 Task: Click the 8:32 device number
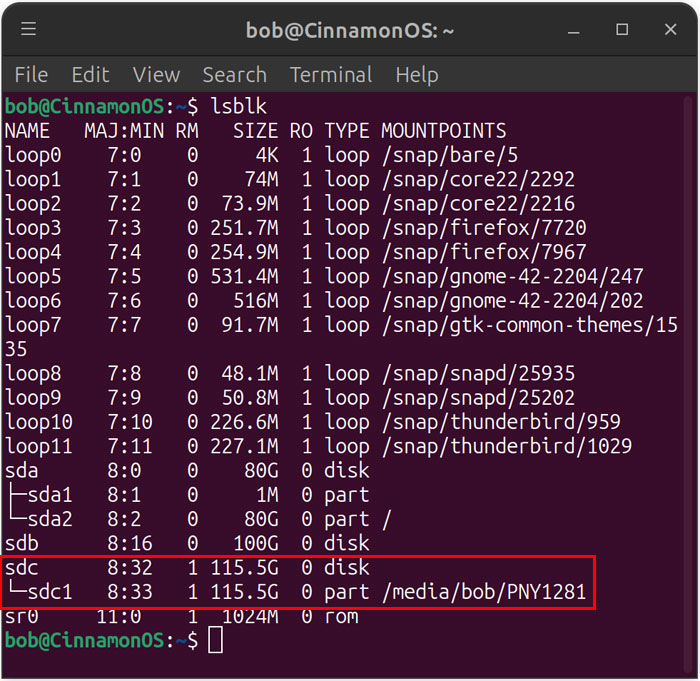tap(130, 568)
